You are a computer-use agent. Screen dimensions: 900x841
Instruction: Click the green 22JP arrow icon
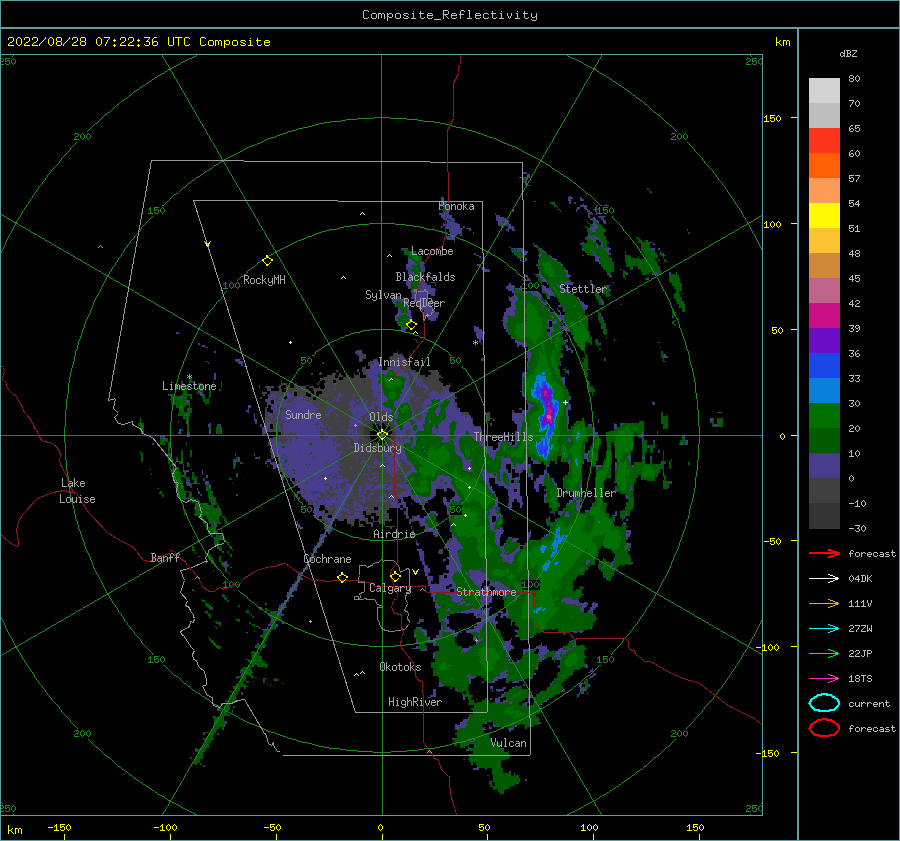824,653
